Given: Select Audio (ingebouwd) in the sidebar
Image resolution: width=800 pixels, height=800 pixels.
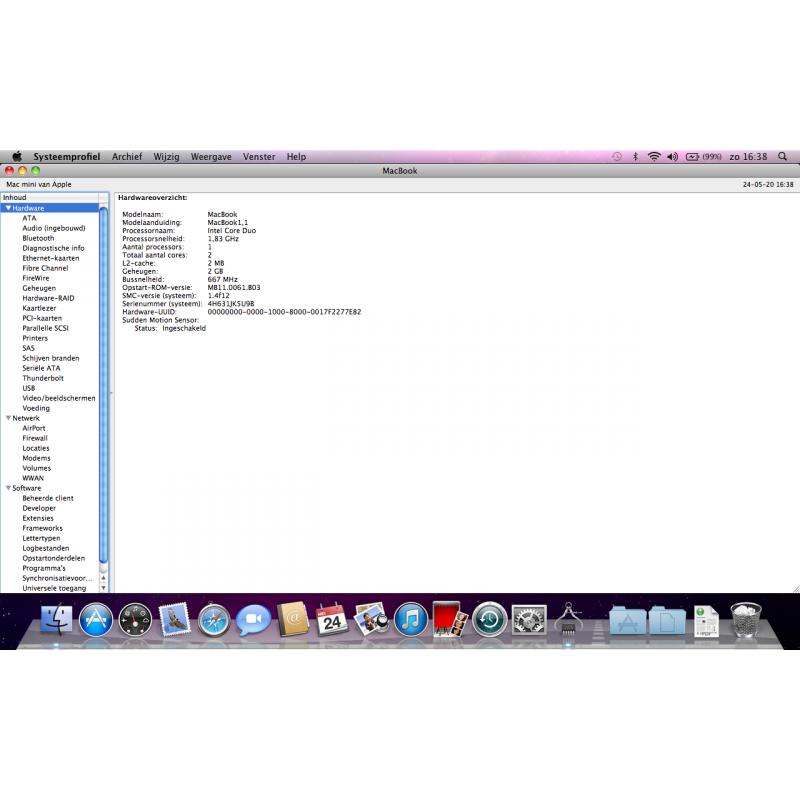Looking at the screenshot, I should point(54,228).
